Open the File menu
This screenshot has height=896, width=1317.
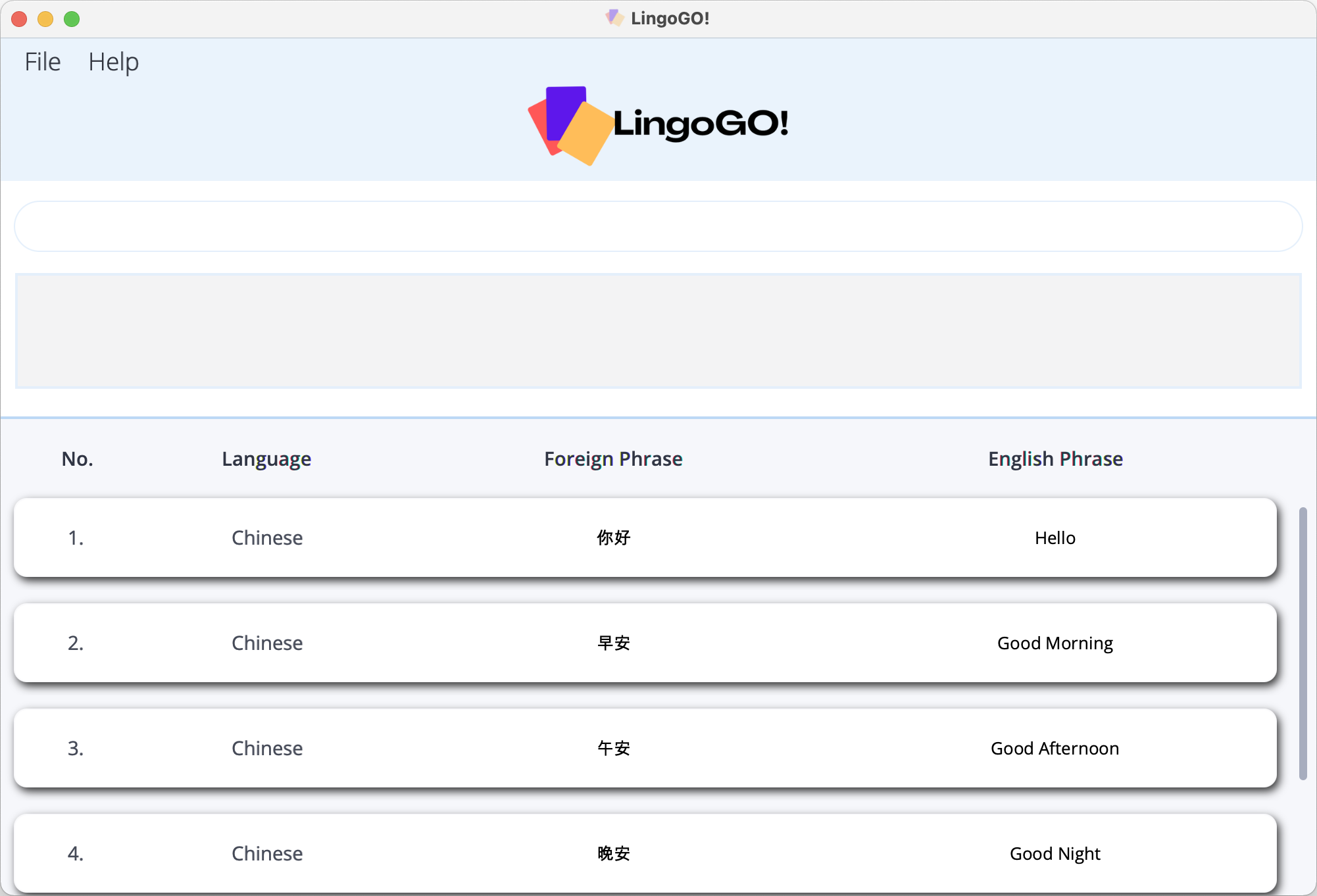point(43,62)
